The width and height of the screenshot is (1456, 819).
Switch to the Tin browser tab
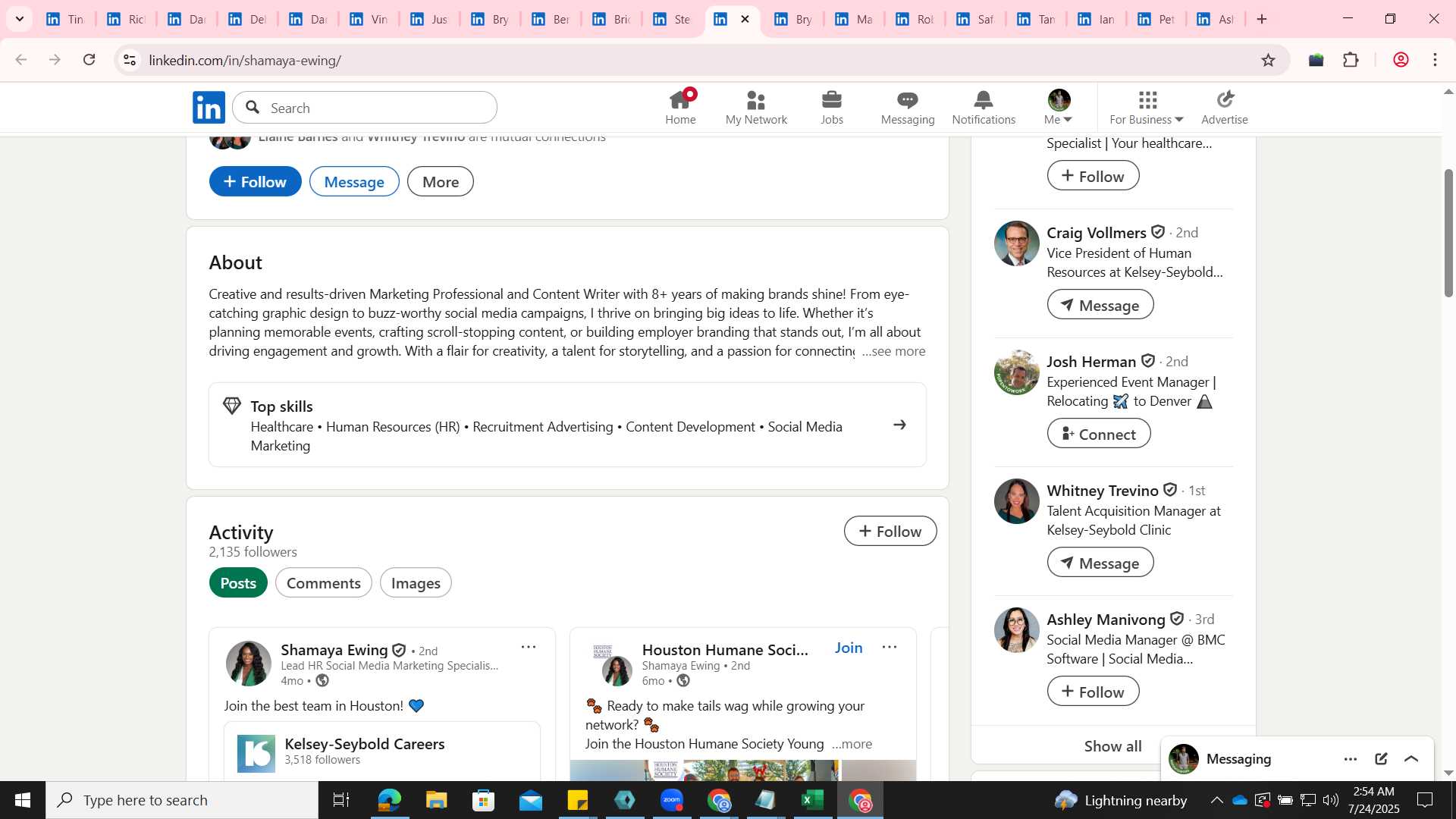(65, 19)
